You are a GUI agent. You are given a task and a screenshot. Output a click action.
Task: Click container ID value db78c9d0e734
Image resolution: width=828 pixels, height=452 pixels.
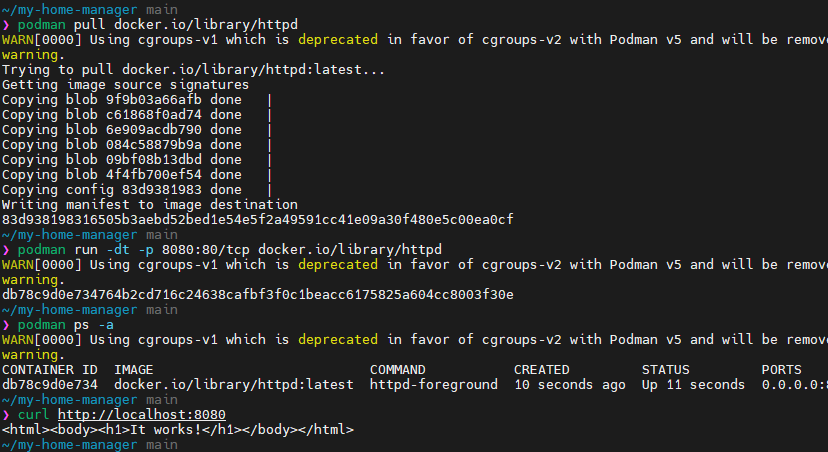click(50, 384)
